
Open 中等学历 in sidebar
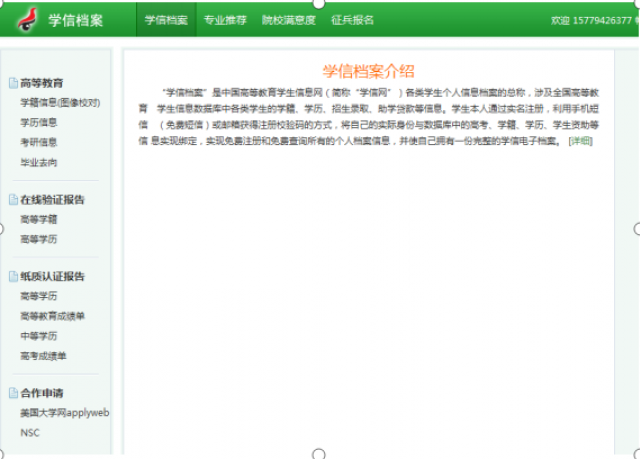(39, 336)
